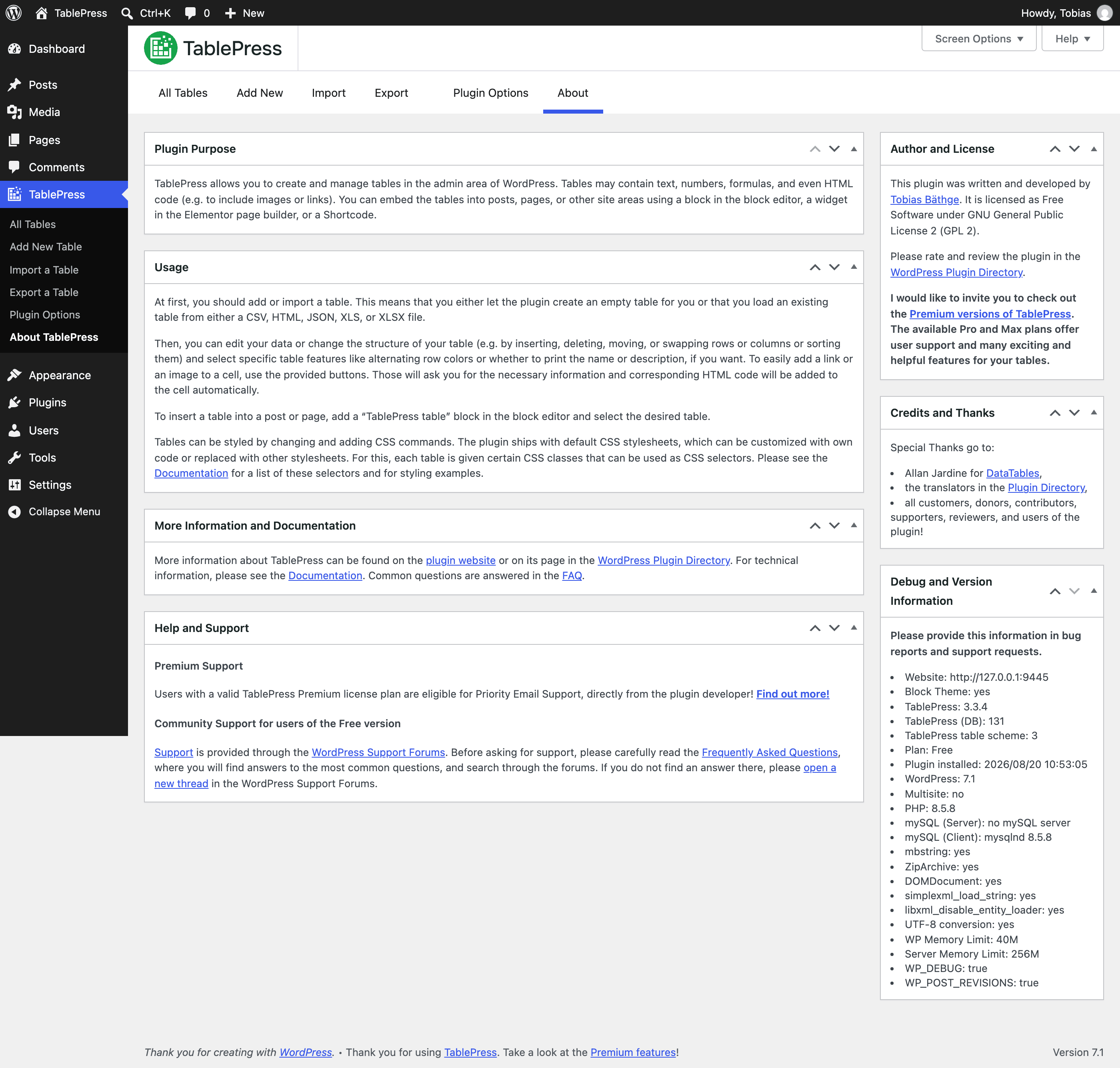Expand the Screen Options dropdown
This screenshot has width=1120, height=1068.
point(979,39)
